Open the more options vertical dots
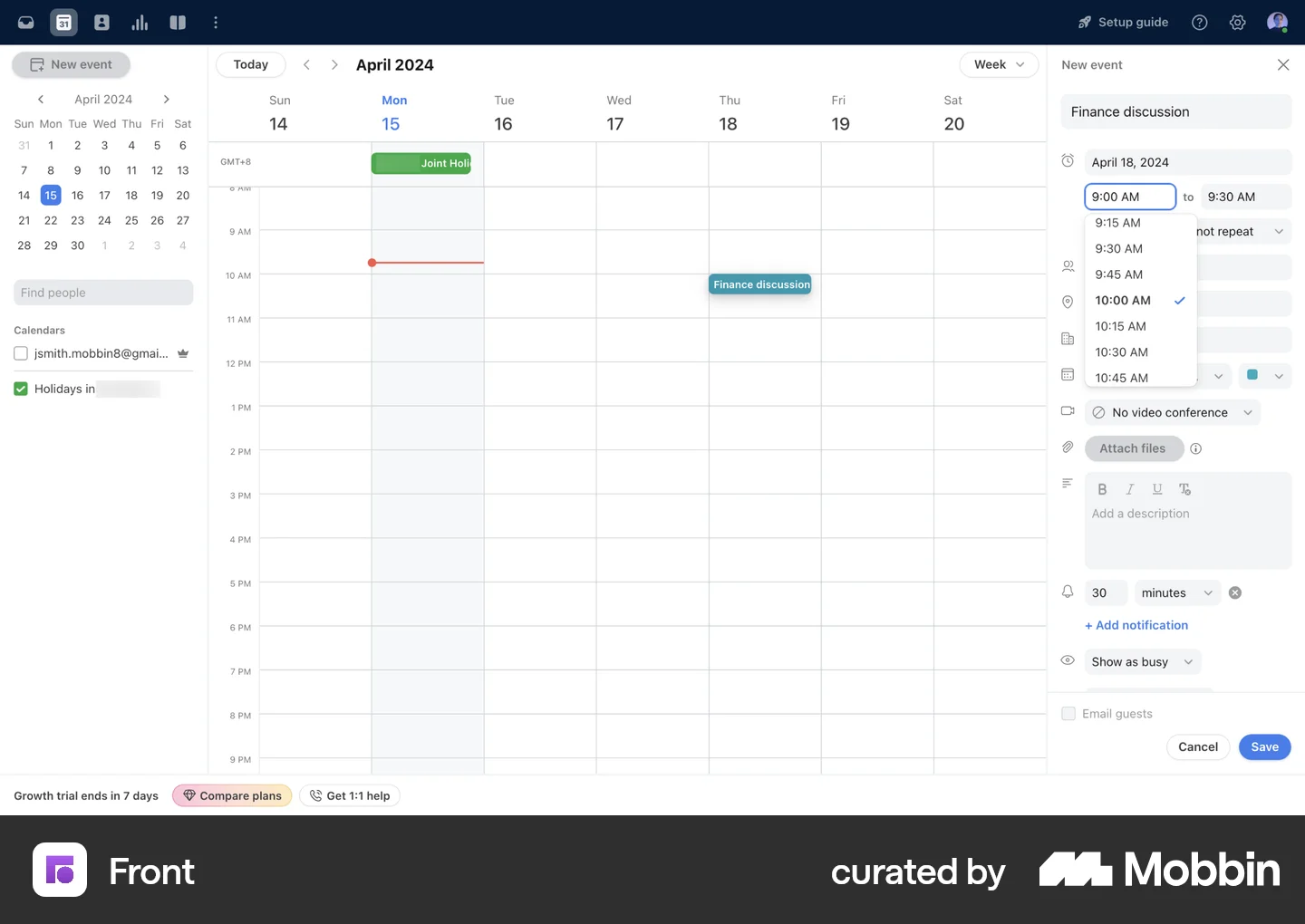This screenshot has height=924, width=1305. coord(216,23)
